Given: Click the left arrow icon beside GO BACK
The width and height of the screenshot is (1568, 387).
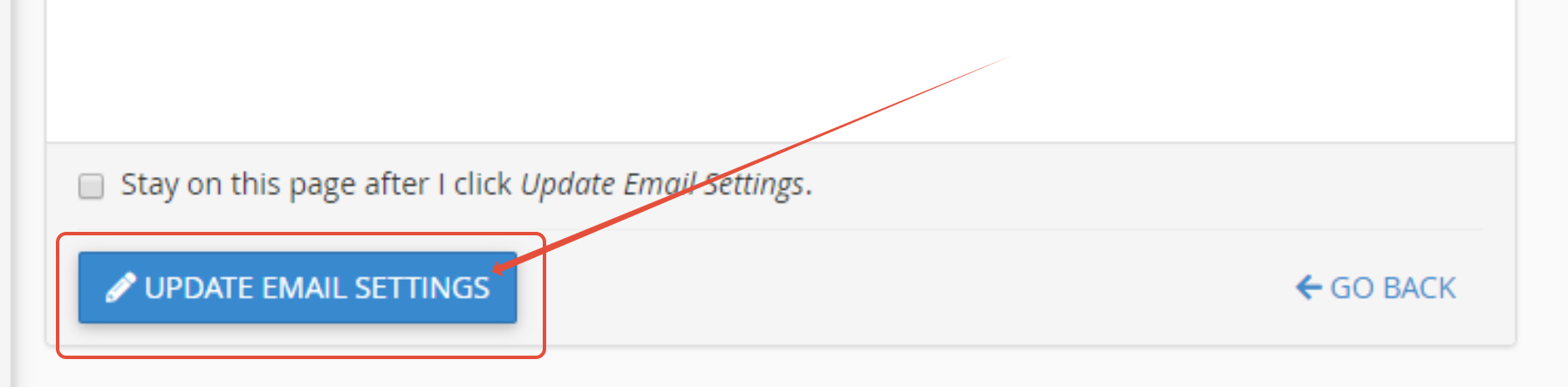Looking at the screenshot, I should [1309, 288].
